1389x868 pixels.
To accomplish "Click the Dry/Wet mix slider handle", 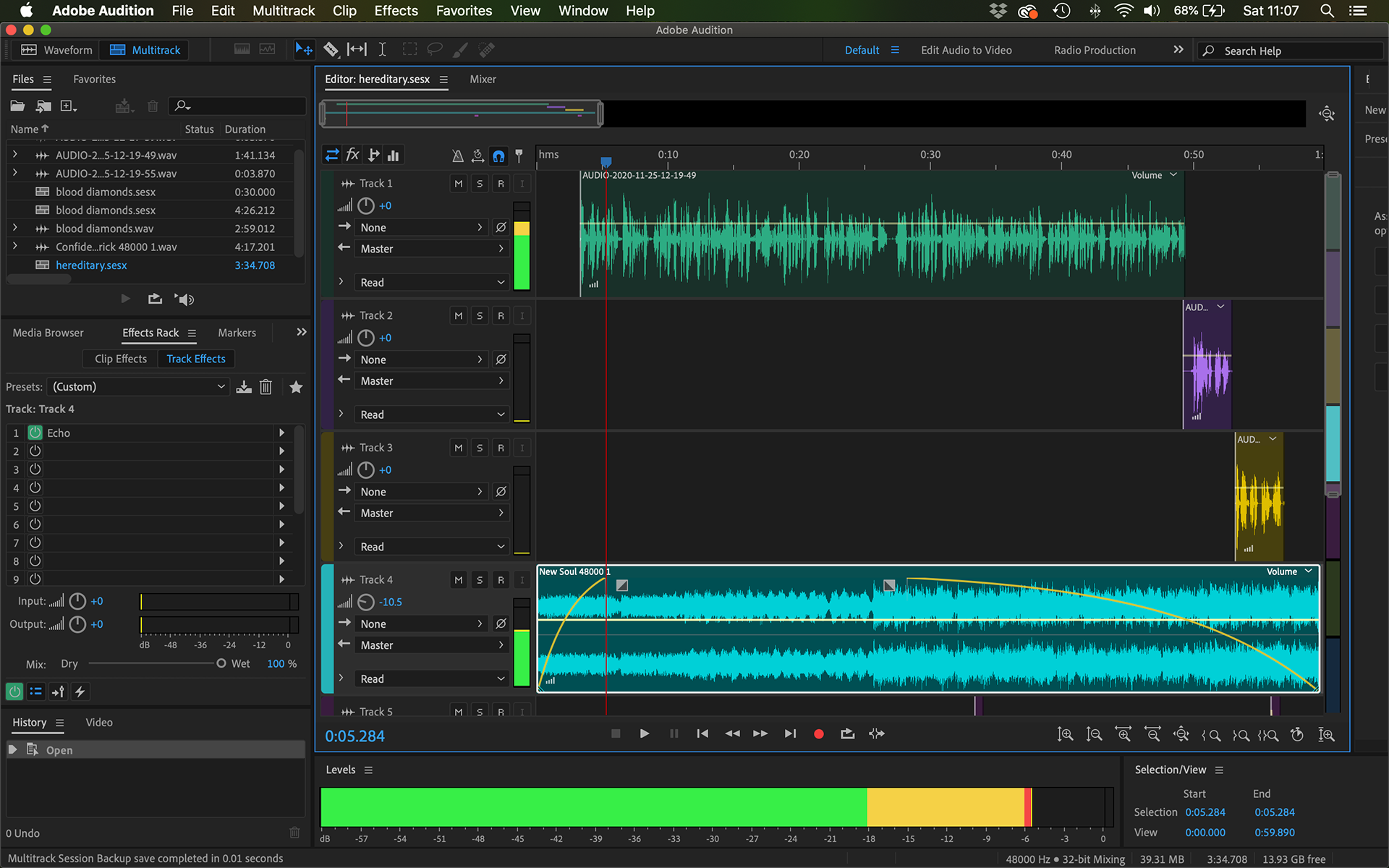I will (221, 663).
